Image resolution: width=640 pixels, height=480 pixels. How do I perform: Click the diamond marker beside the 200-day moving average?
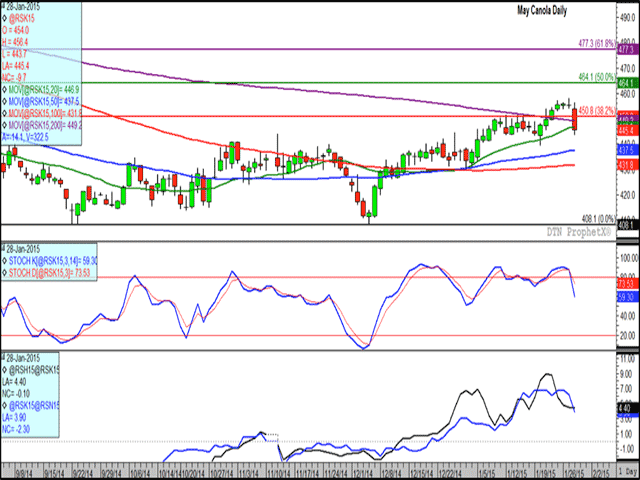click(4, 124)
